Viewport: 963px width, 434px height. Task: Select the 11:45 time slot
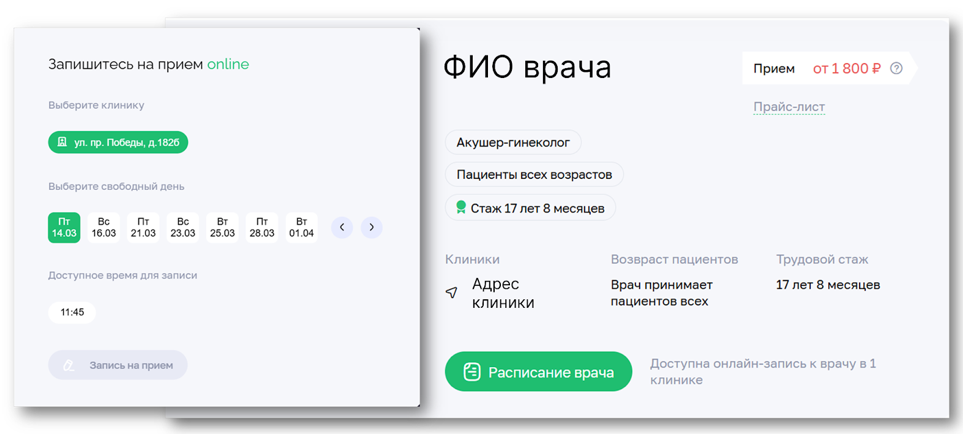pyautogui.click(x=72, y=312)
